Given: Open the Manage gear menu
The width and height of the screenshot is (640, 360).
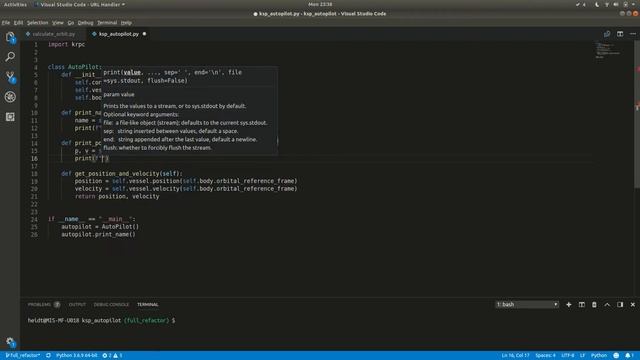Looking at the screenshot, I should point(10,342).
